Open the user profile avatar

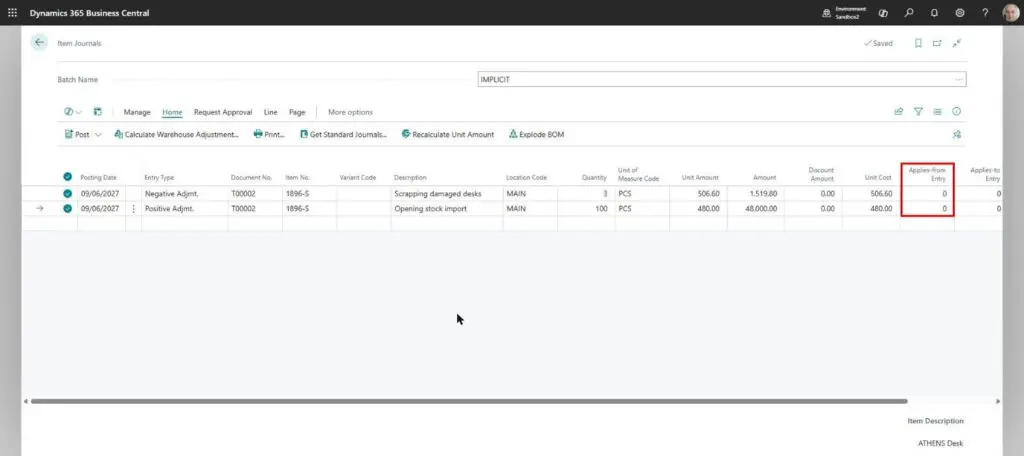point(1010,12)
